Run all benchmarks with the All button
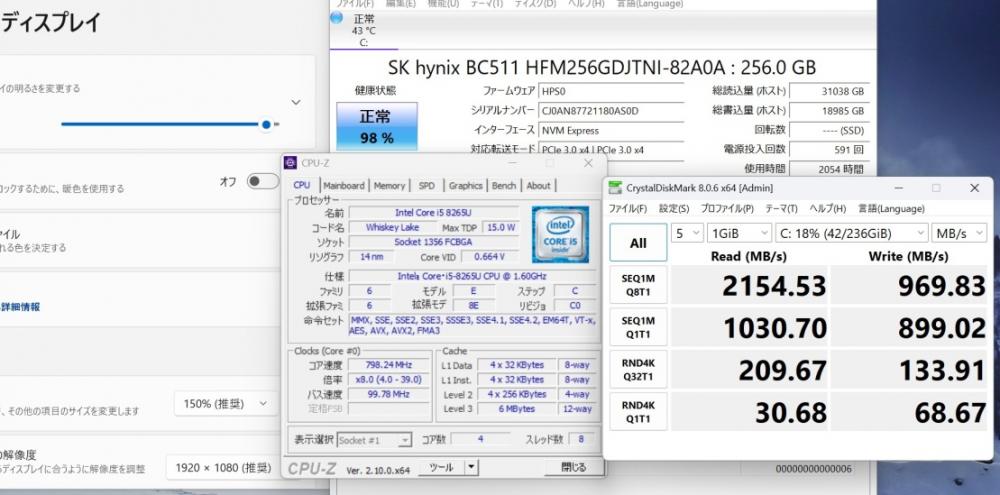This screenshot has width=1000, height=495. pos(638,242)
